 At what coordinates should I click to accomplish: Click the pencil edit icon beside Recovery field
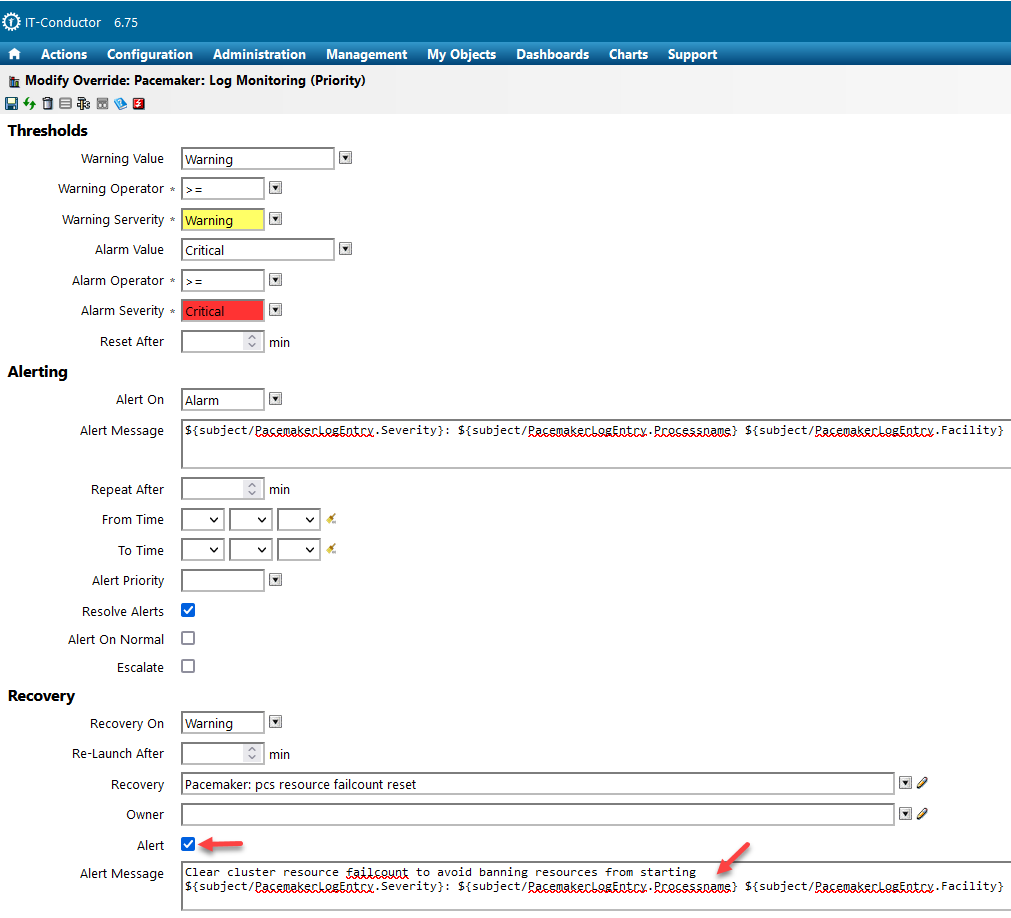coord(922,784)
